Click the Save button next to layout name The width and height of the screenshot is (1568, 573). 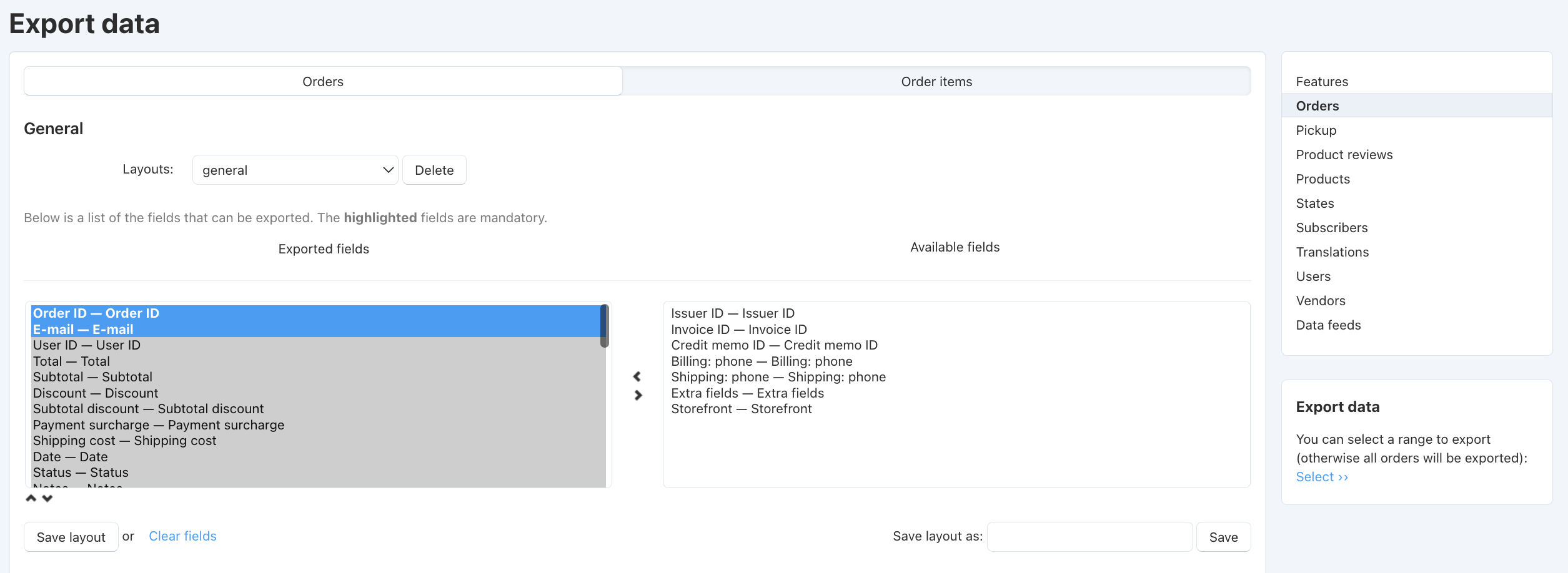1223,537
